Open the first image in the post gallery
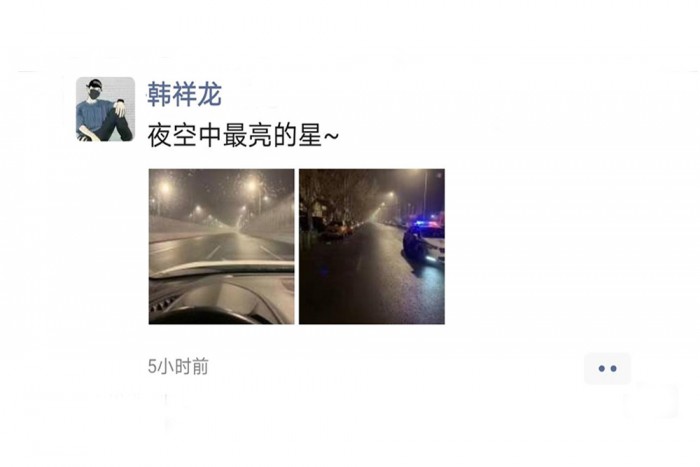This screenshot has width=700, height=467. 221,246
